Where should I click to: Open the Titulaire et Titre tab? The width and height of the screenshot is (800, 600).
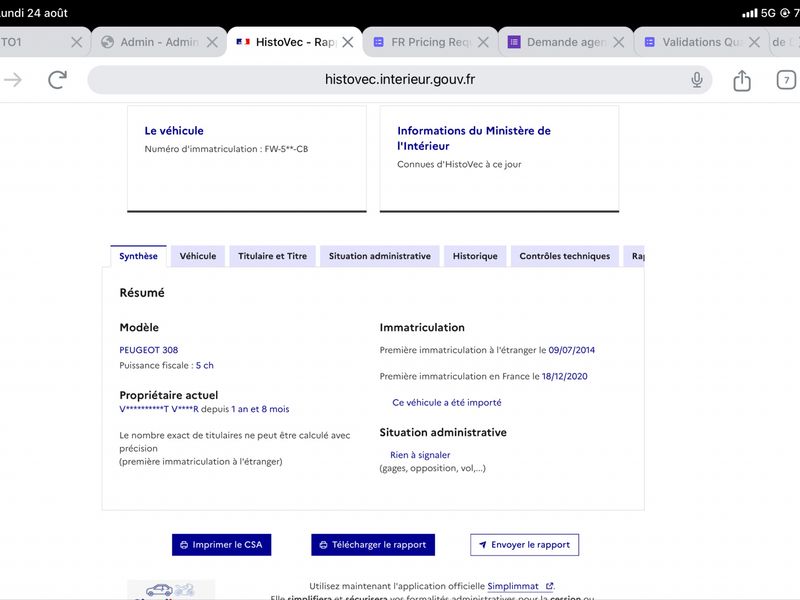[x=272, y=256]
